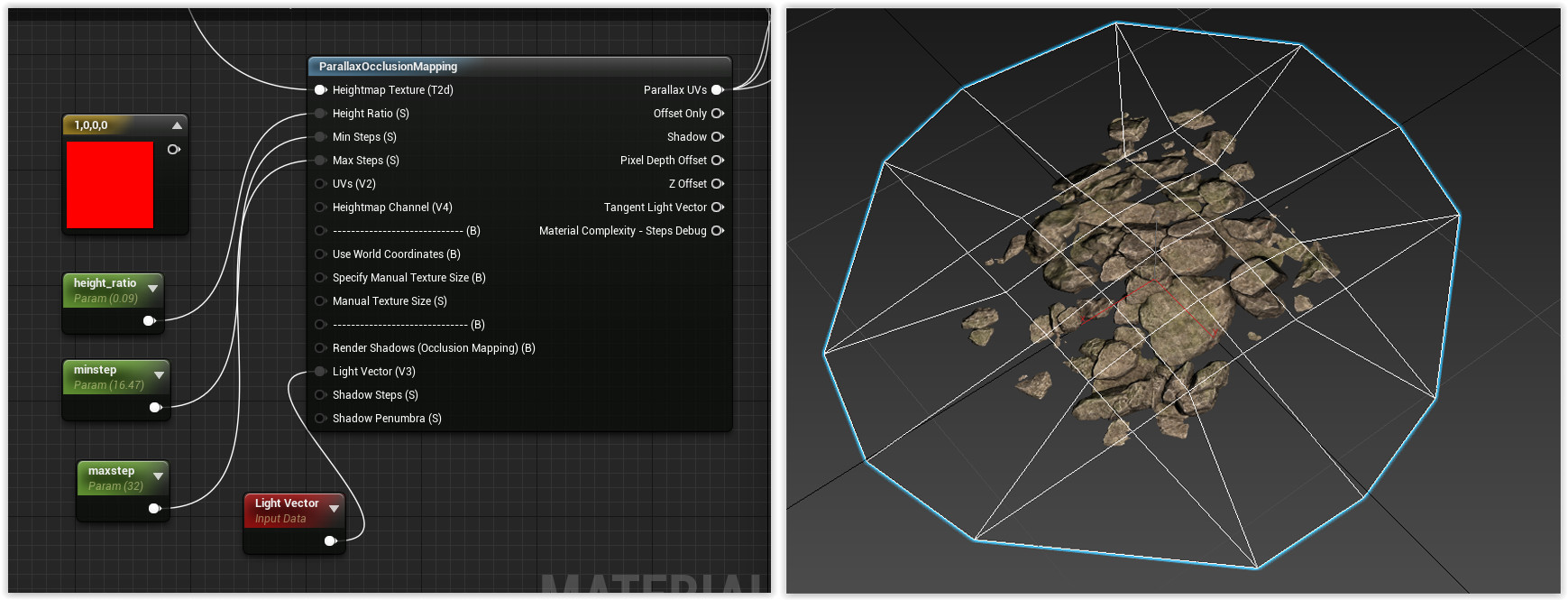
Task: Click the red color preview swatch
Action: [110, 185]
